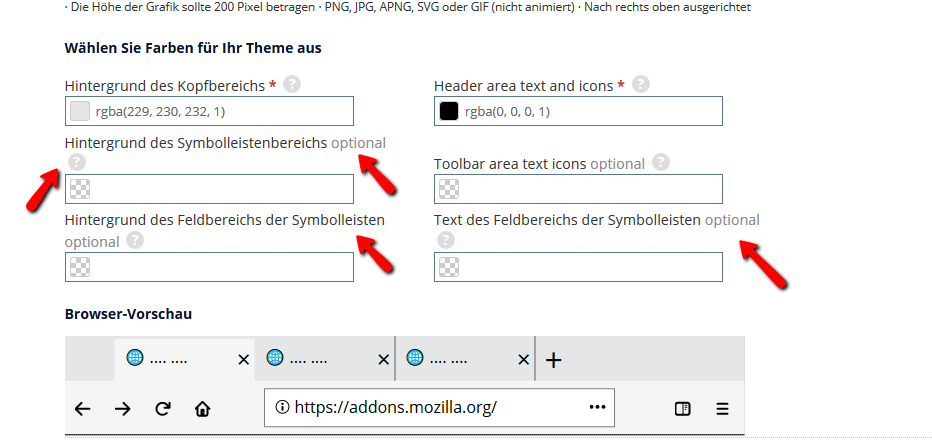Open the light gray header background swatch
Viewport: 932px width, 446px height.
[x=80, y=111]
